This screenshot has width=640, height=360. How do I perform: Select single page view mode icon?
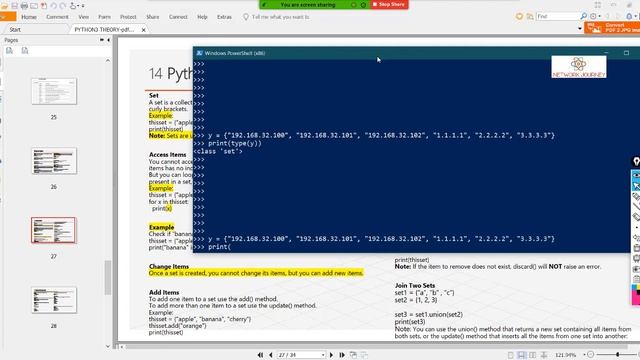coord(511,355)
